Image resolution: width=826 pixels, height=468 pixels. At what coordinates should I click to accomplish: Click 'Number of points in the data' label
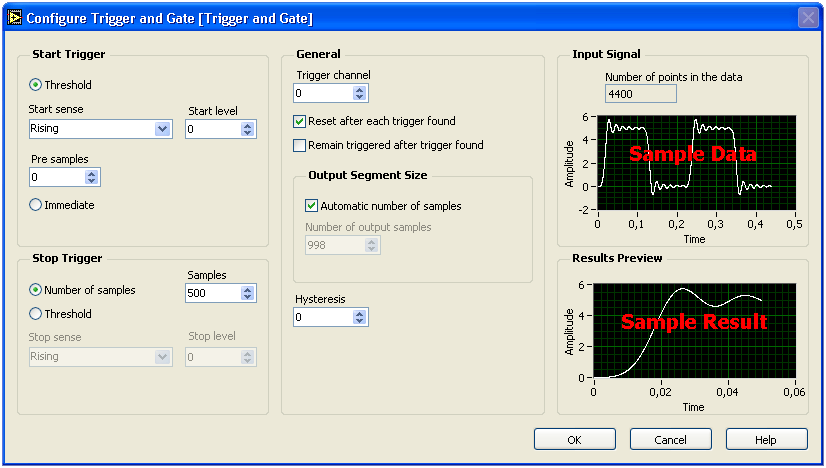click(x=674, y=77)
